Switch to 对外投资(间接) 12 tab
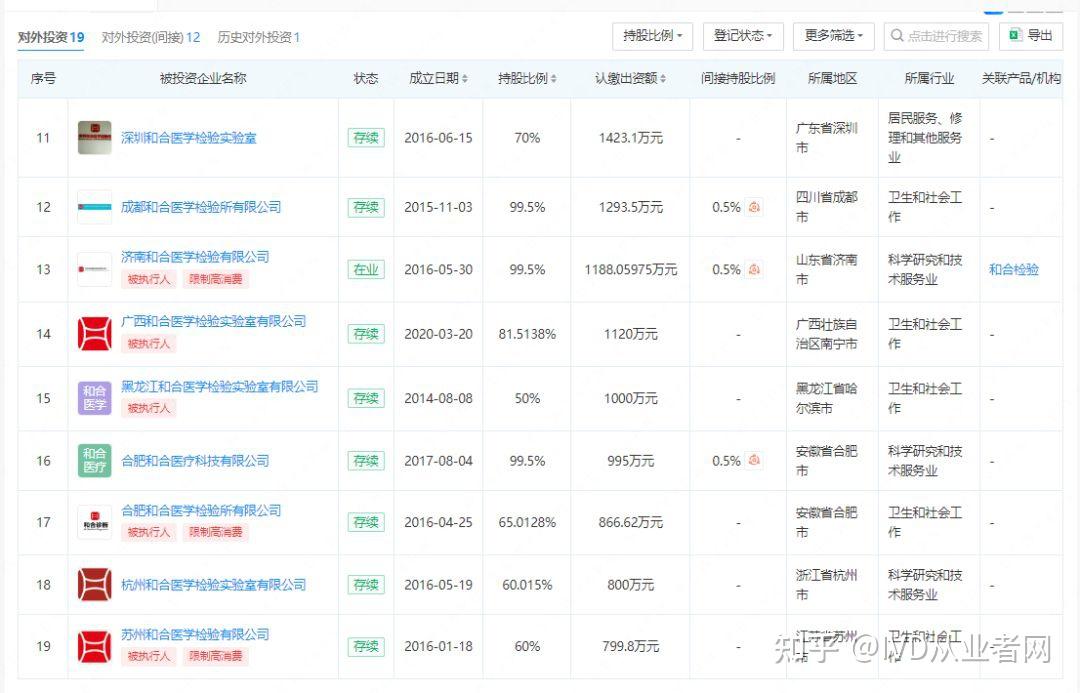This screenshot has height=693, width=1080. point(151,37)
